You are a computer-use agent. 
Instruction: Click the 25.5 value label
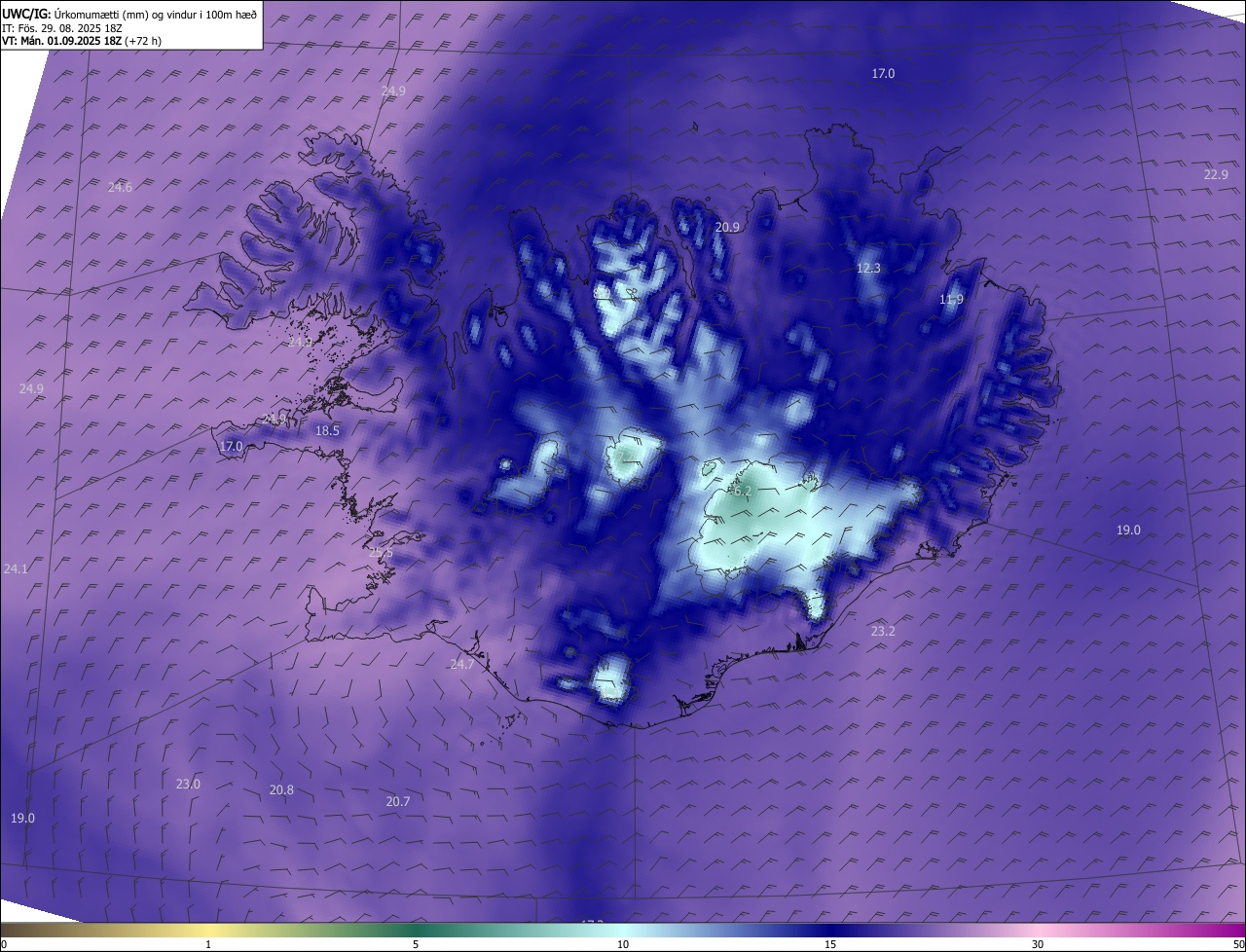381,552
